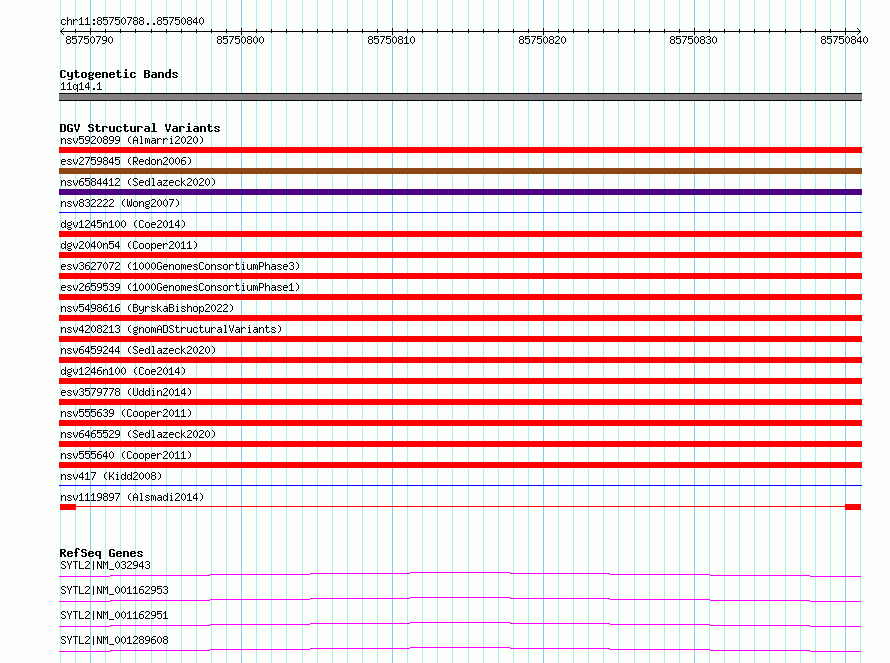Image resolution: width=890 pixels, height=663 pixels.
Task: Open transcript SYTL2|NM_032943
Action: point(105,565)
